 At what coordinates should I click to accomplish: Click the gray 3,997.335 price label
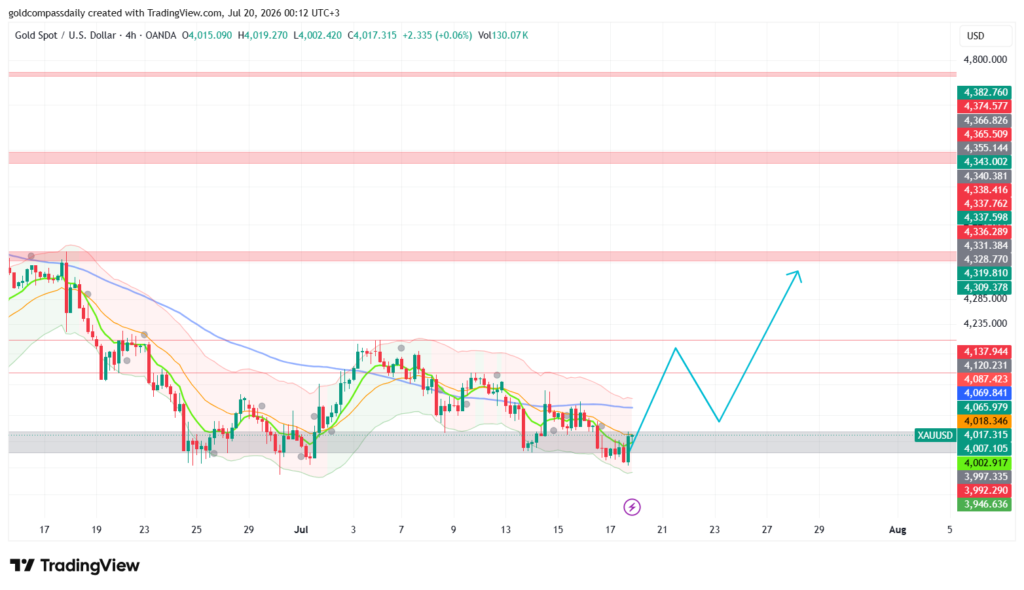click(985, 476)
